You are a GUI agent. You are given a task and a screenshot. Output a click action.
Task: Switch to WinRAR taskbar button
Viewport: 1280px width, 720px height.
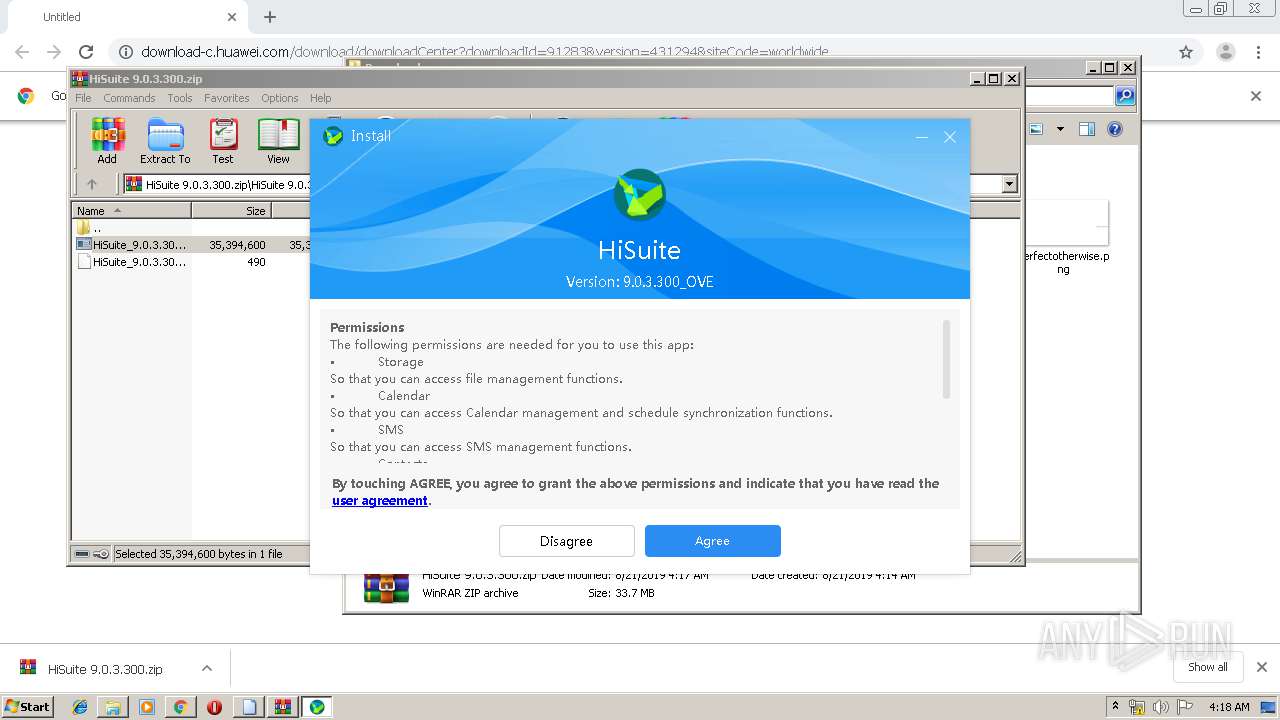(x=282, y=707)
